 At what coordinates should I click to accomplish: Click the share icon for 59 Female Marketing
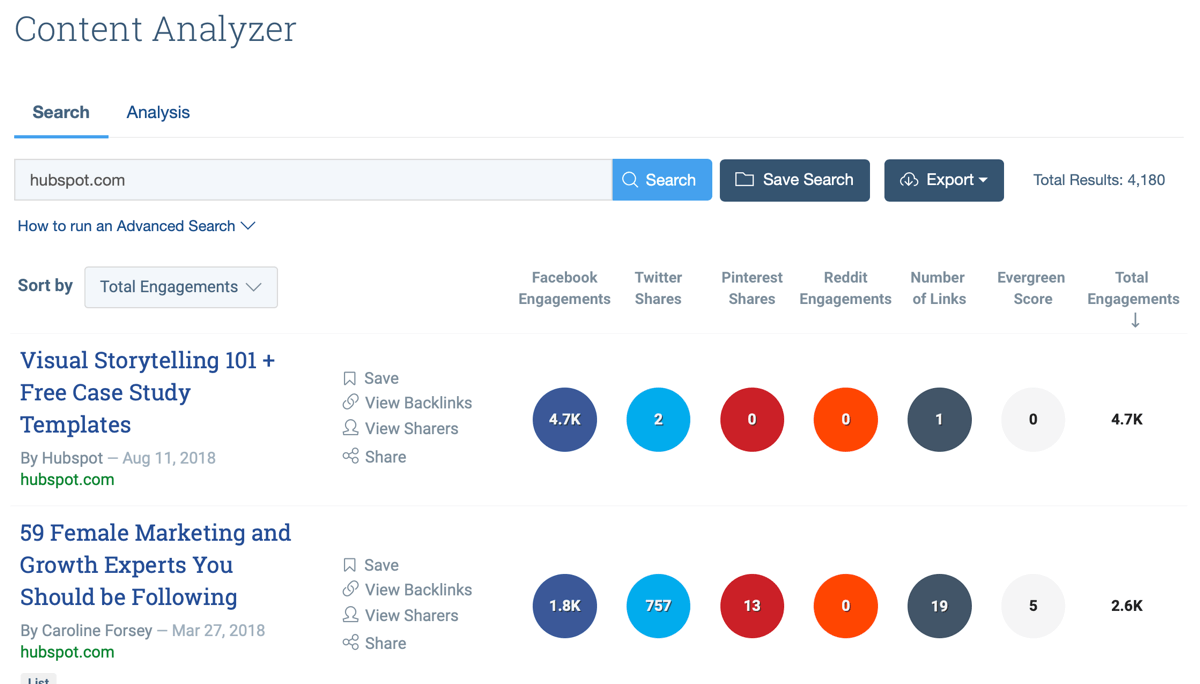(350, 642)
